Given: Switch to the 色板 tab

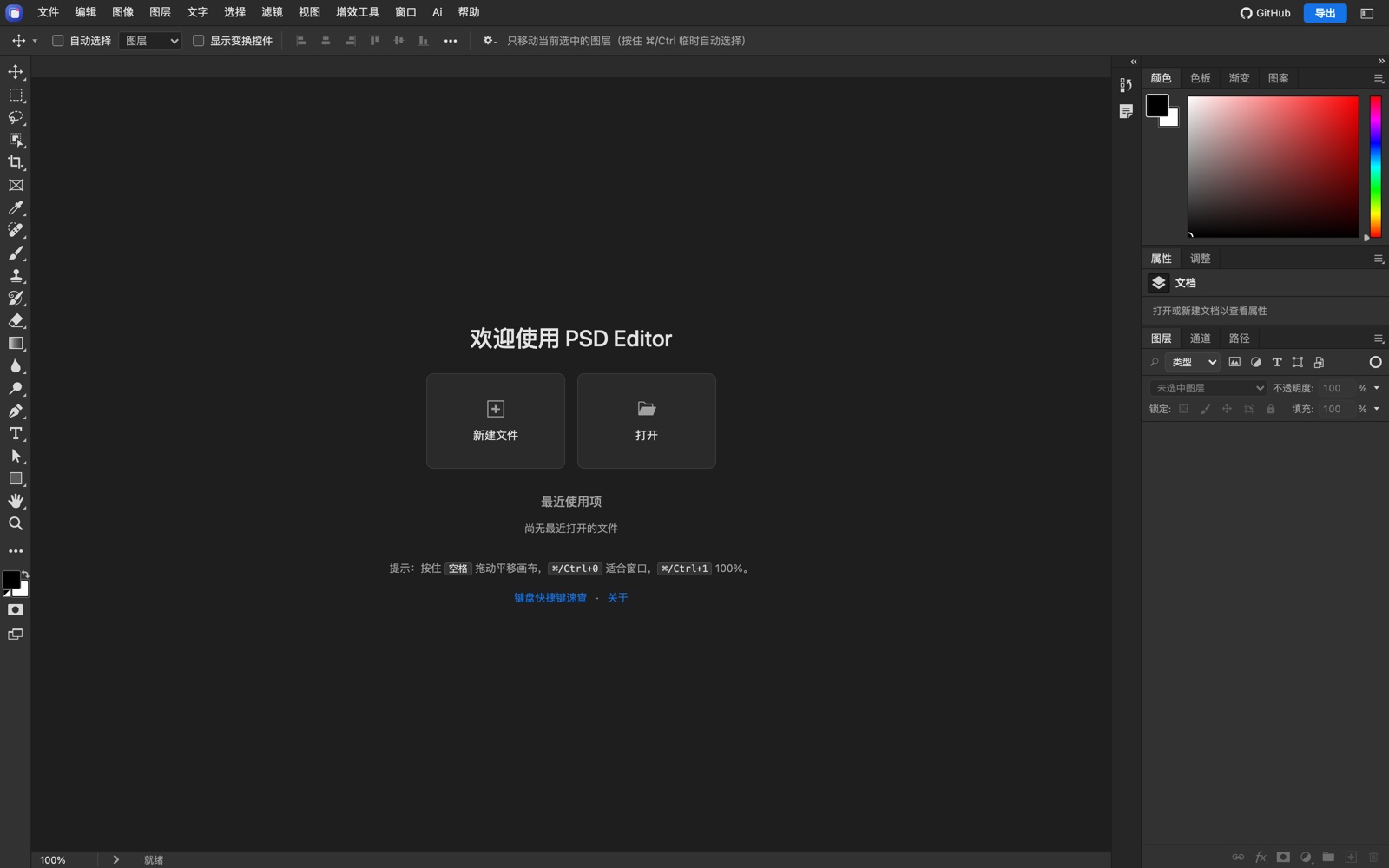Looking at the screenshot, I should pyautogui.click(x=1200, y=78).
